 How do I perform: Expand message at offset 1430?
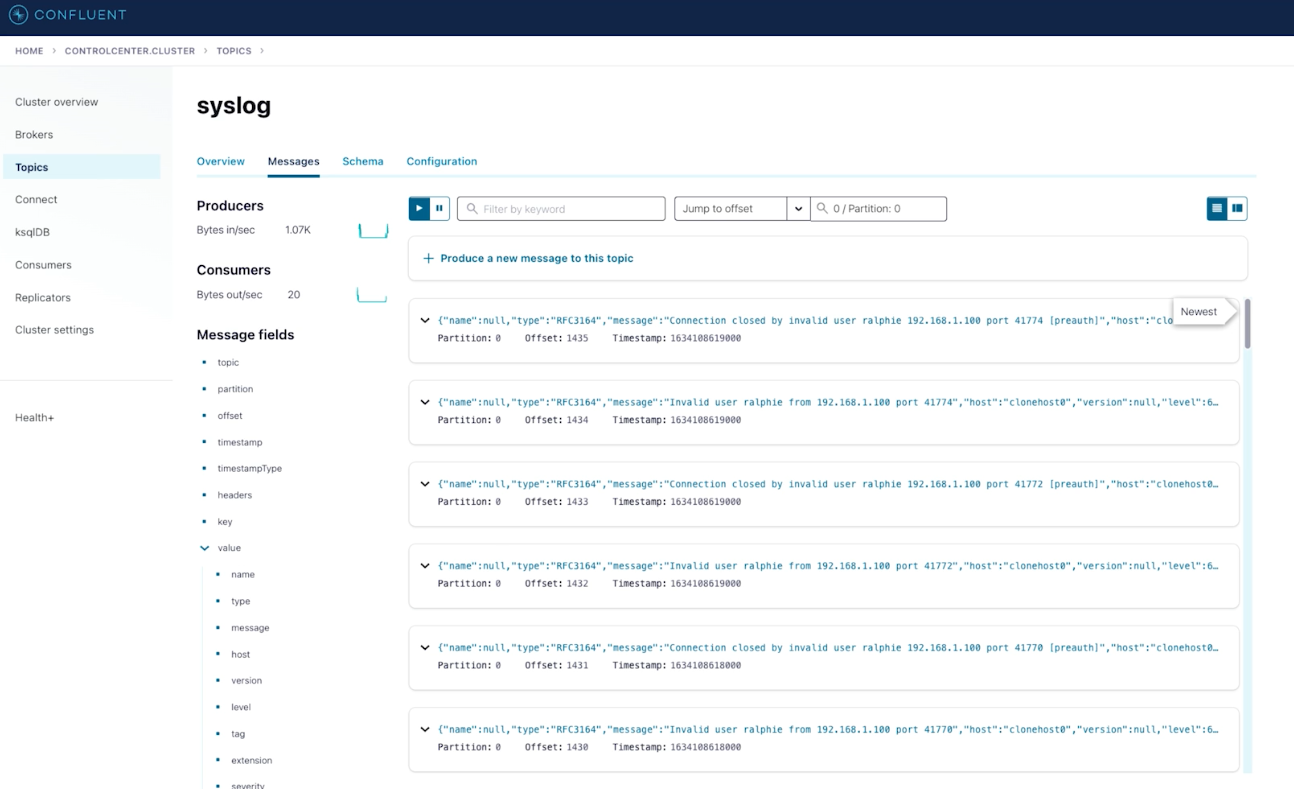425,730
